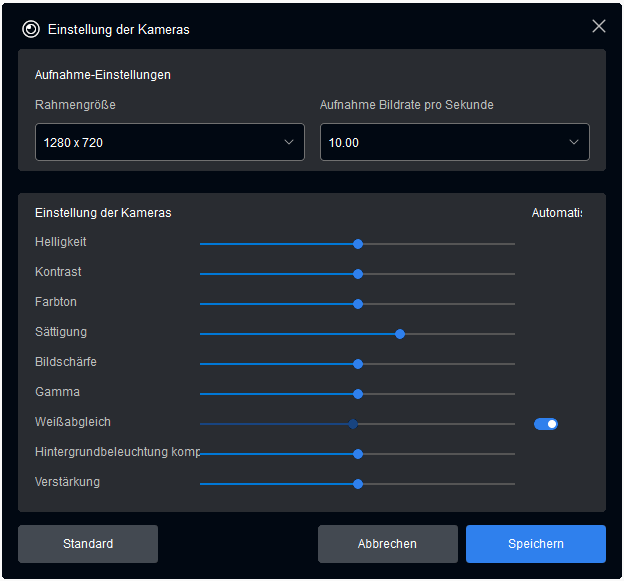
Task: Click the chevron arrow of 1280 x 720
Action: (x=289, y=142)
